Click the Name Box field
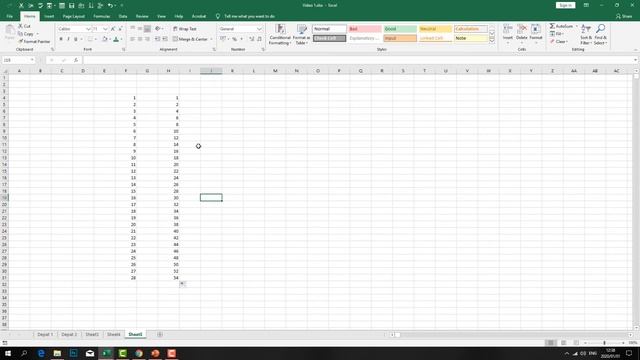The height and width of the screenshot is (360, 640). [18, 60]
